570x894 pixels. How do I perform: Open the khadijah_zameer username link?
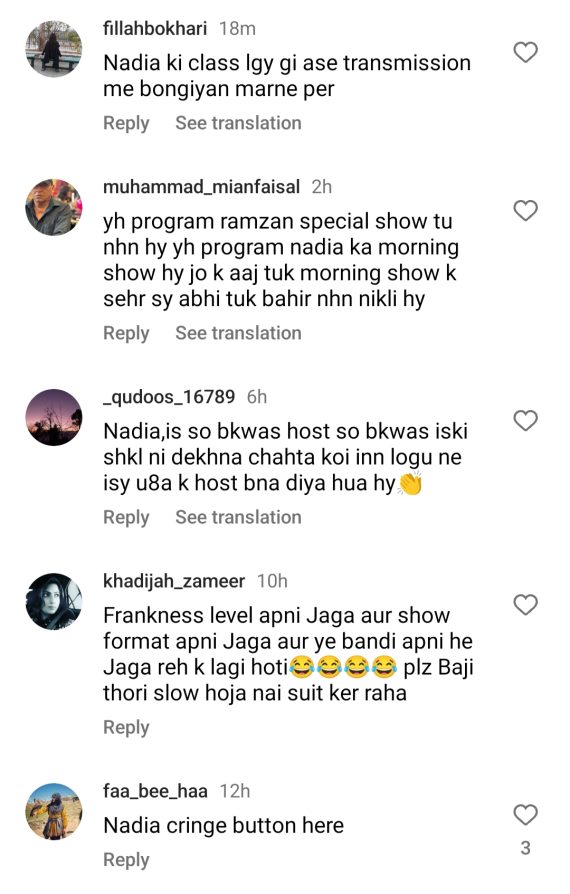[x=174, y=581]
